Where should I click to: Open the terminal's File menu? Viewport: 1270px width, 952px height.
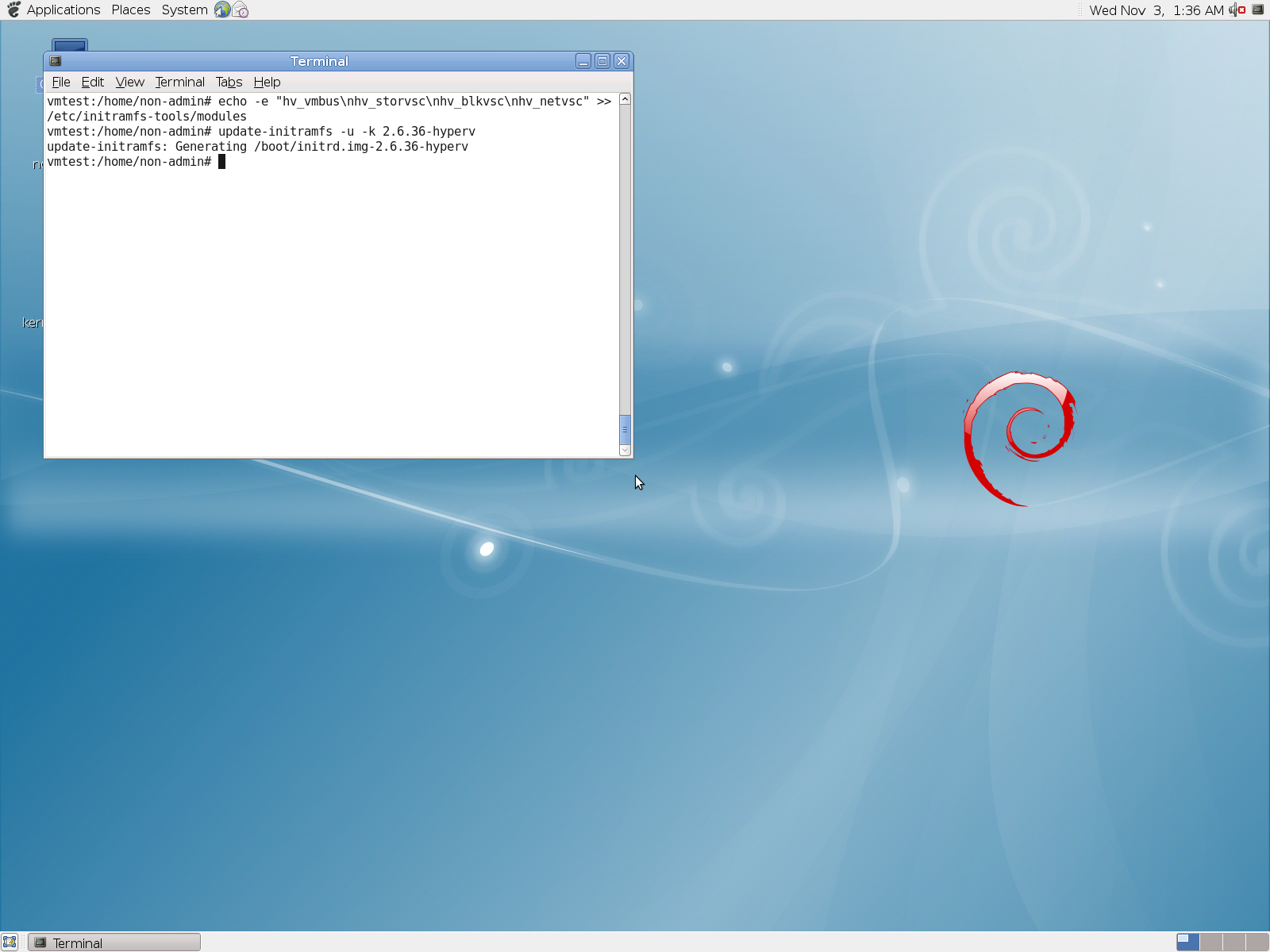[61, 82]
